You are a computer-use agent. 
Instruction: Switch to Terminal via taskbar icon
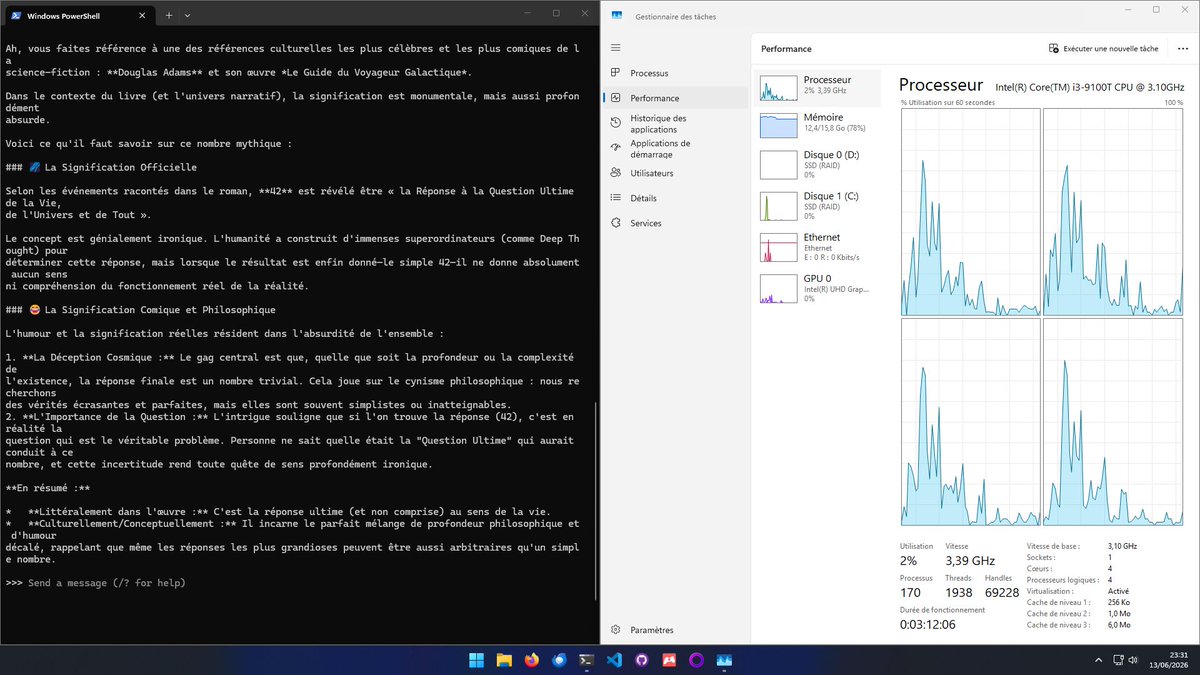click(587, 660)
